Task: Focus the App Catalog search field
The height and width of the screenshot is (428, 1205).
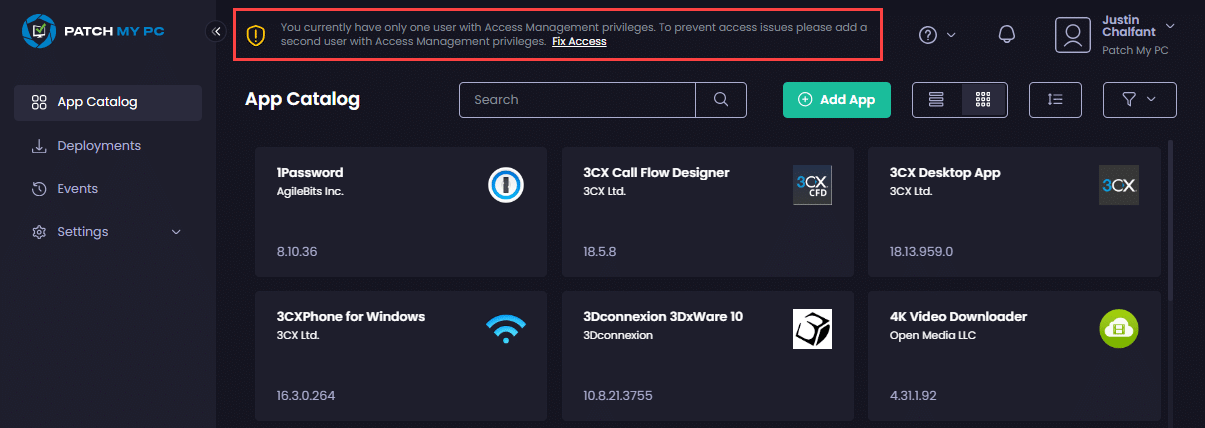Action: point(577,100)
